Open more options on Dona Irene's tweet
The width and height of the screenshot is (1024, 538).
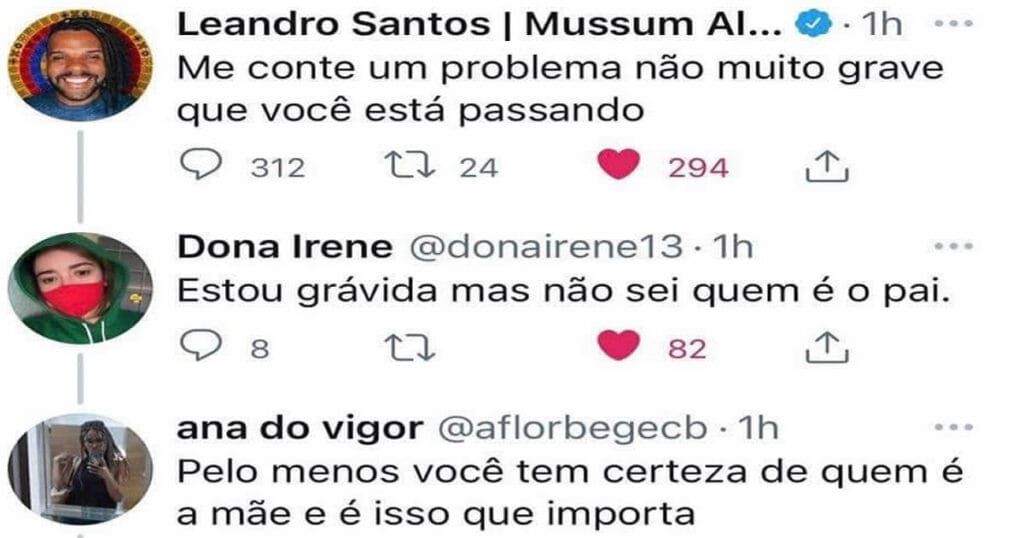click(953, 247)
